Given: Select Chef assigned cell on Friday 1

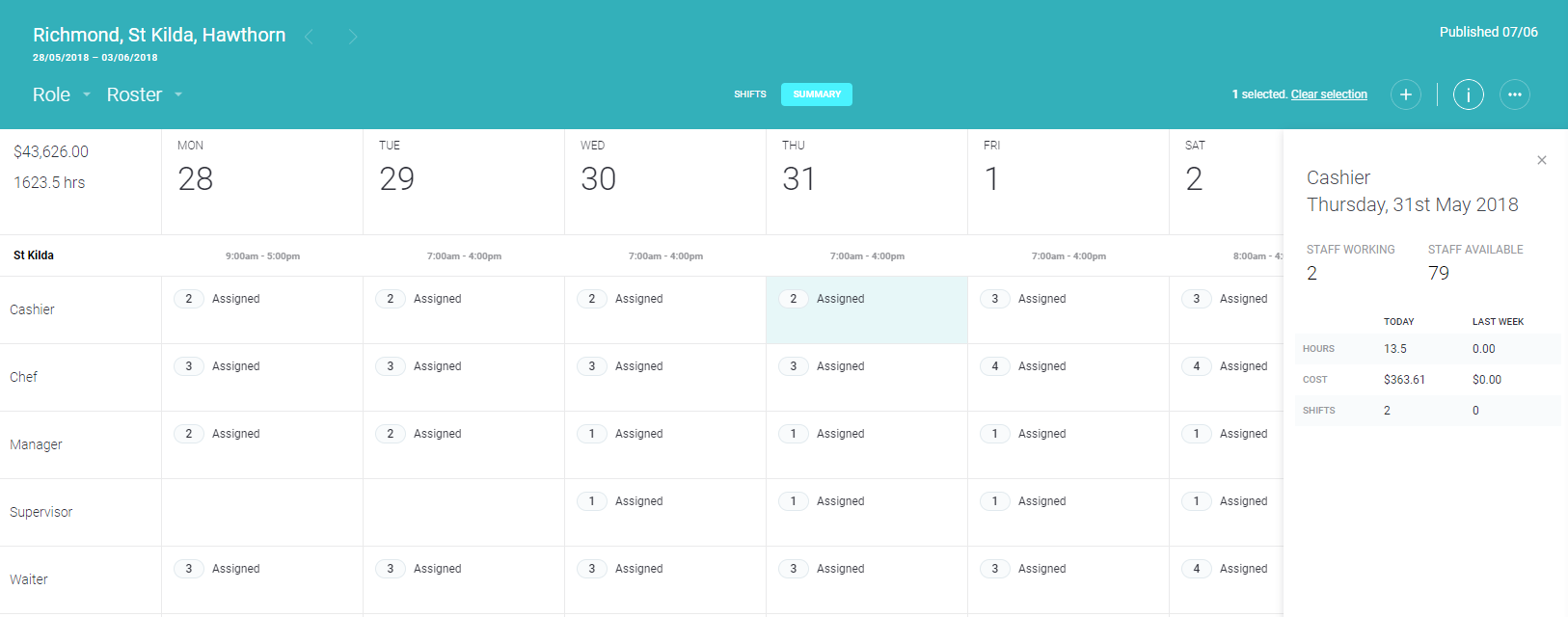Looking at the screenshot, I should pos(1068,377).
